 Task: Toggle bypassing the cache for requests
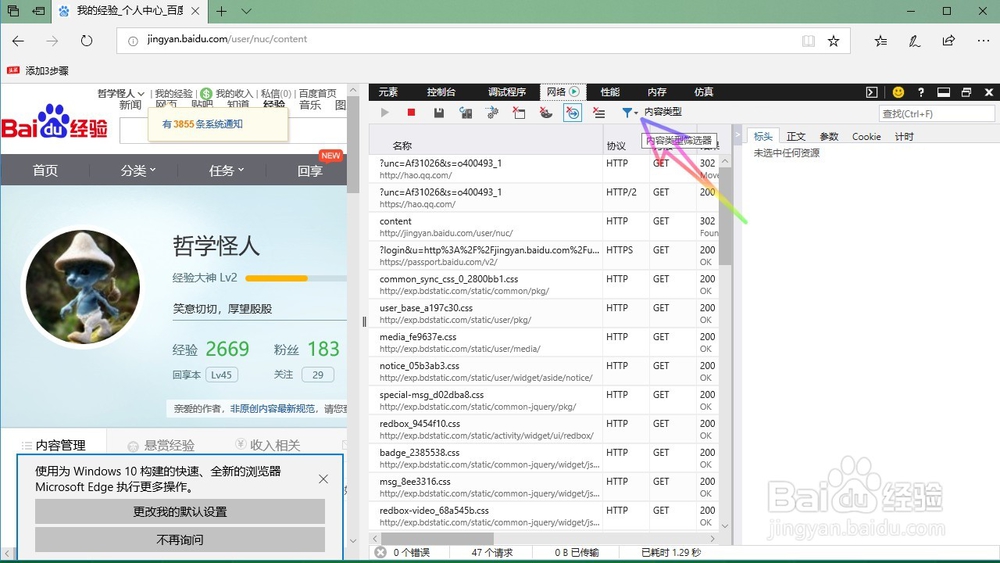click(x=492, y=113)
